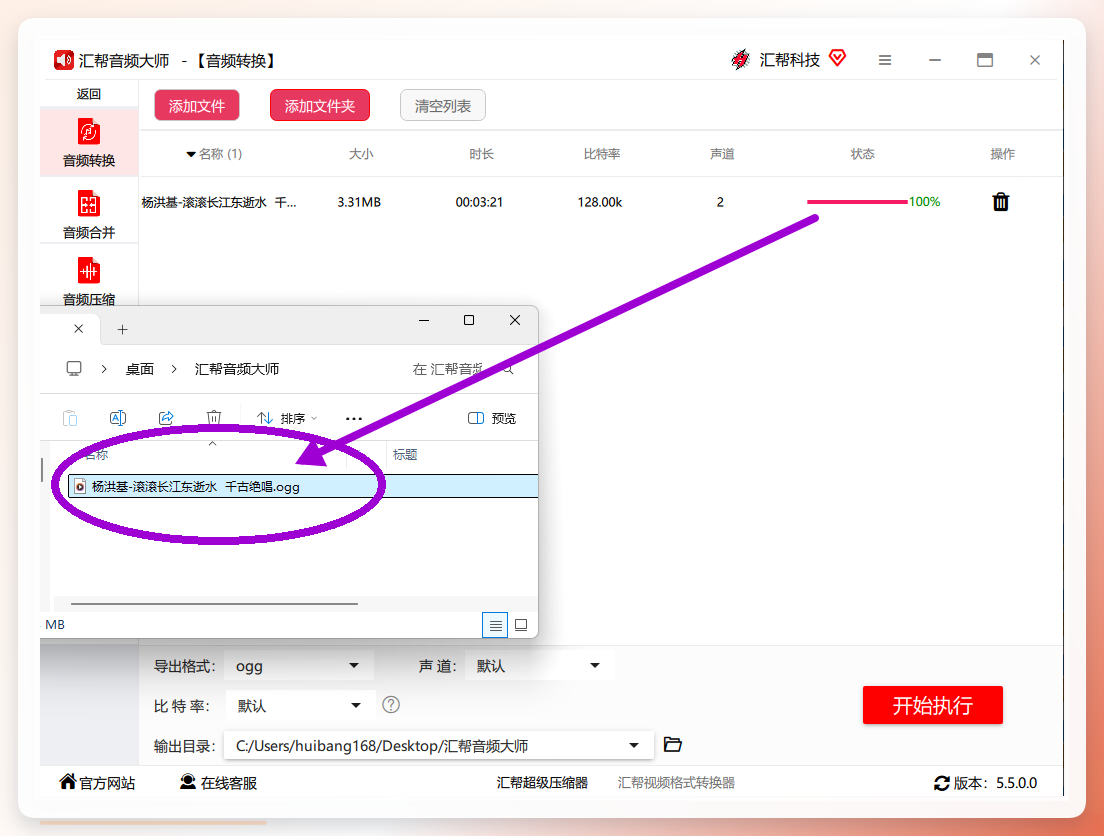Click Explorer search magnifier icon
1104x836 pixels.
(x=508, y=369)
